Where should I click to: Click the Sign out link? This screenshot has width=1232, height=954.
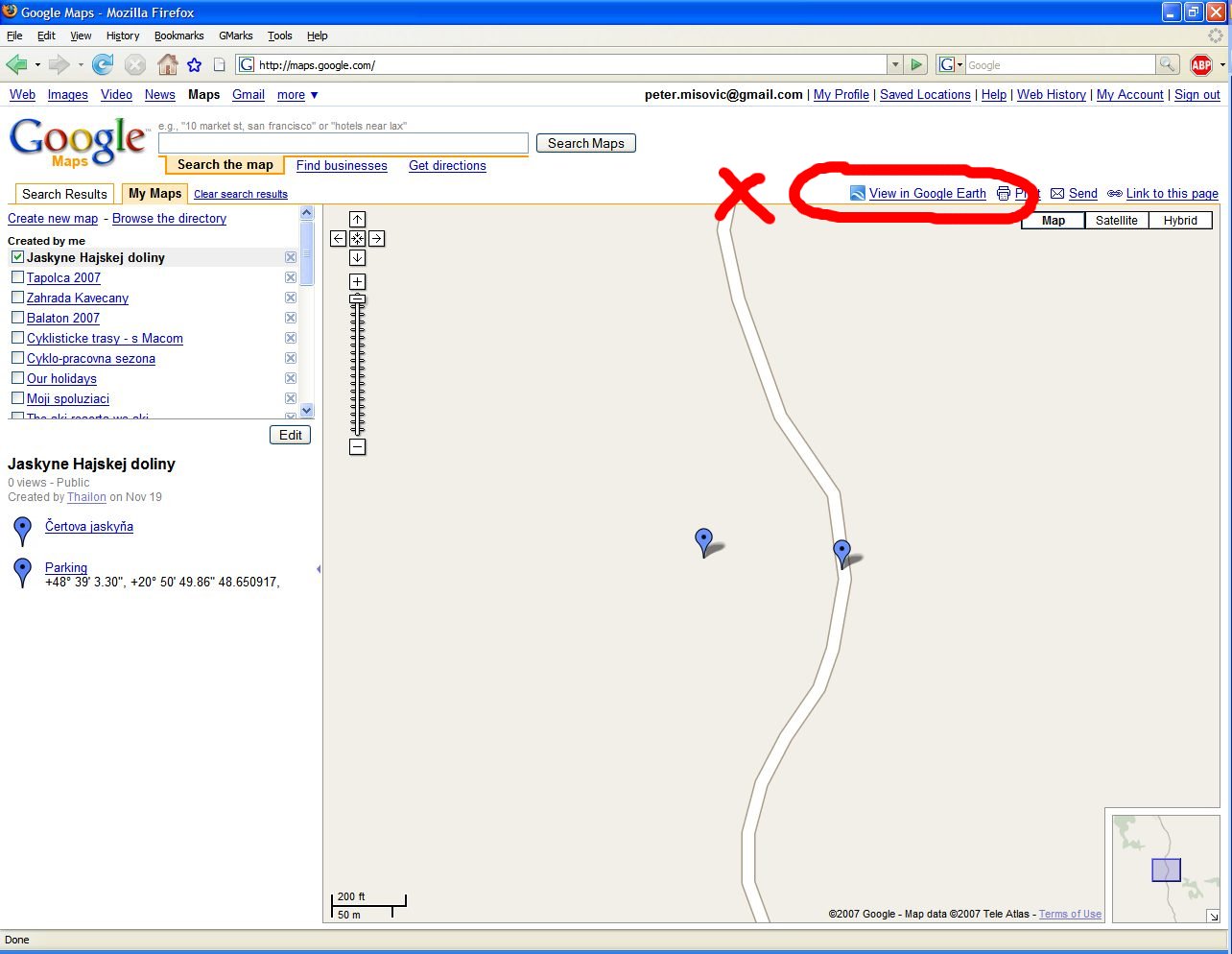tap(1197, 95)
